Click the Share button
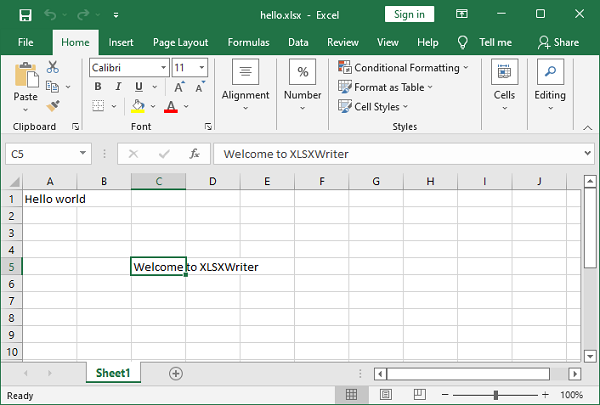This screenshot has width=600, height=405. click(558, 43)
